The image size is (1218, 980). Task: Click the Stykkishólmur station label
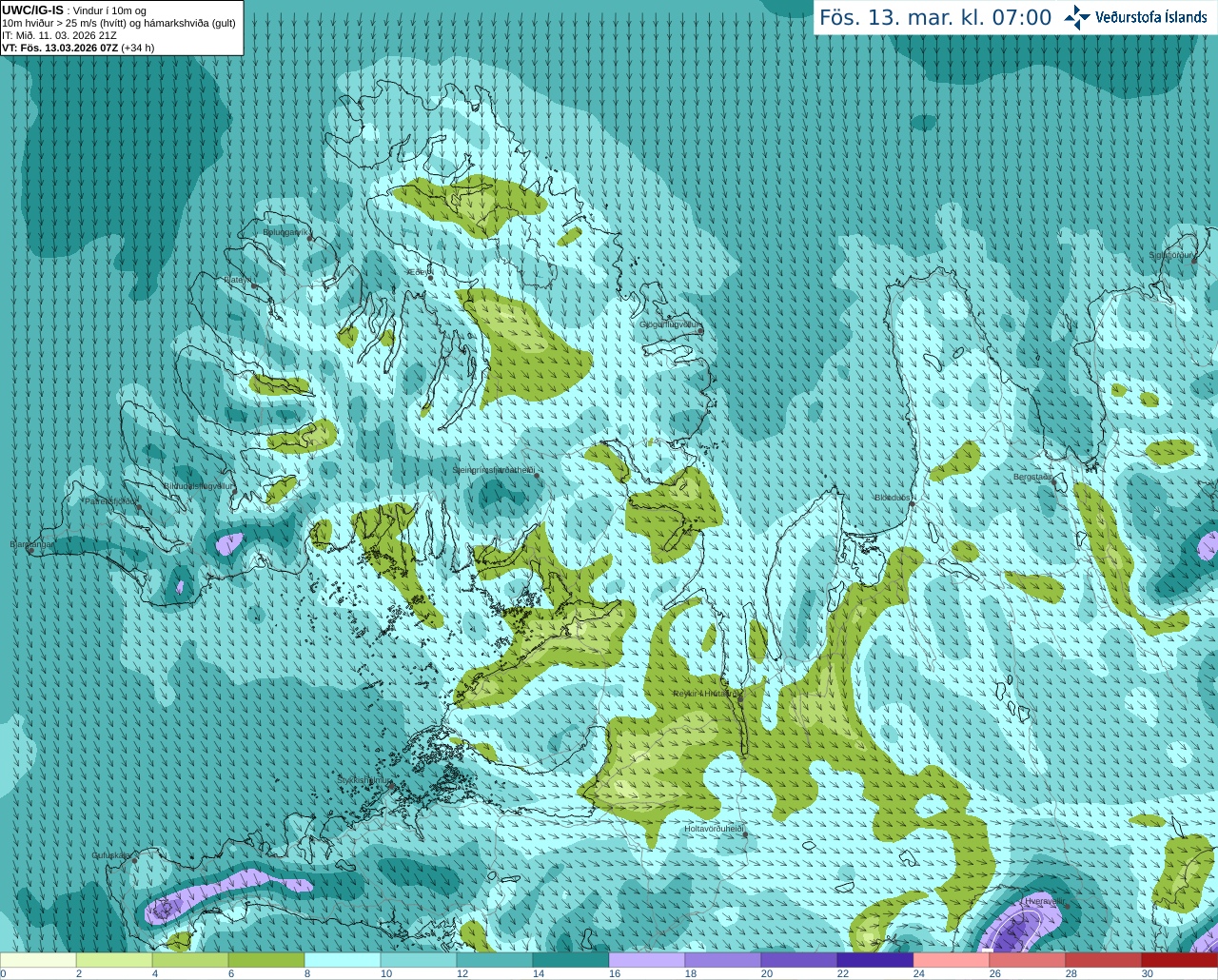coord(363,780)
